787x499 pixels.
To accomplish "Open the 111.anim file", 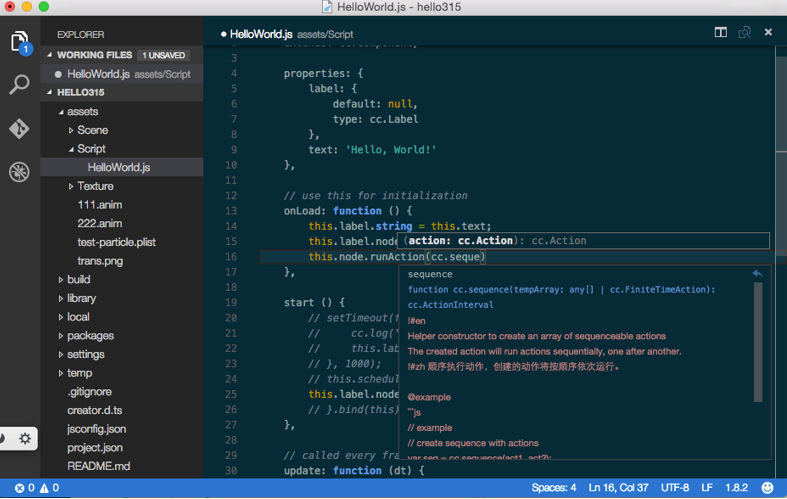I will [99, 205].
